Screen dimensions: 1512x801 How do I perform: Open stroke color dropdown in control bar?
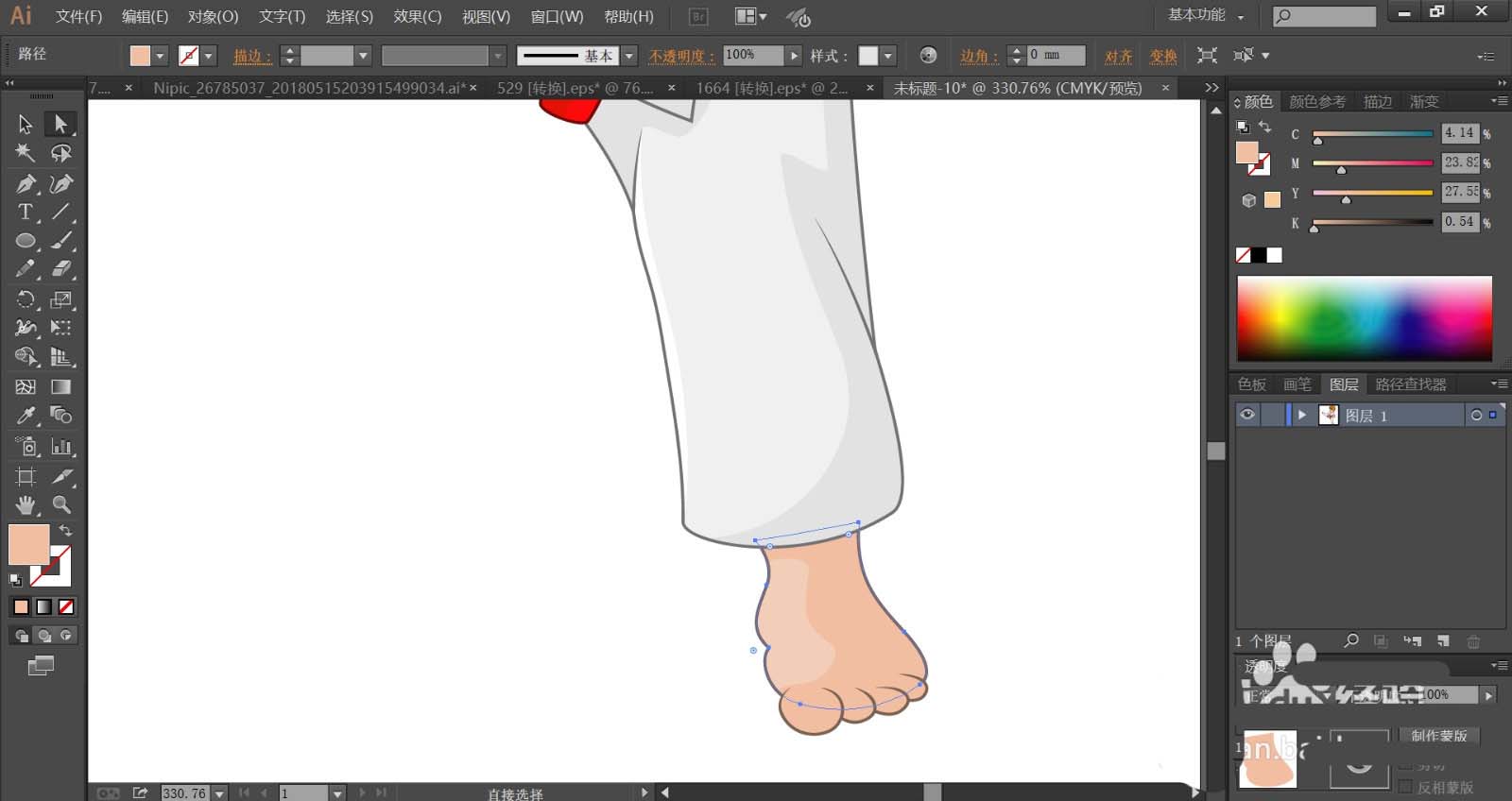(209, 56)
